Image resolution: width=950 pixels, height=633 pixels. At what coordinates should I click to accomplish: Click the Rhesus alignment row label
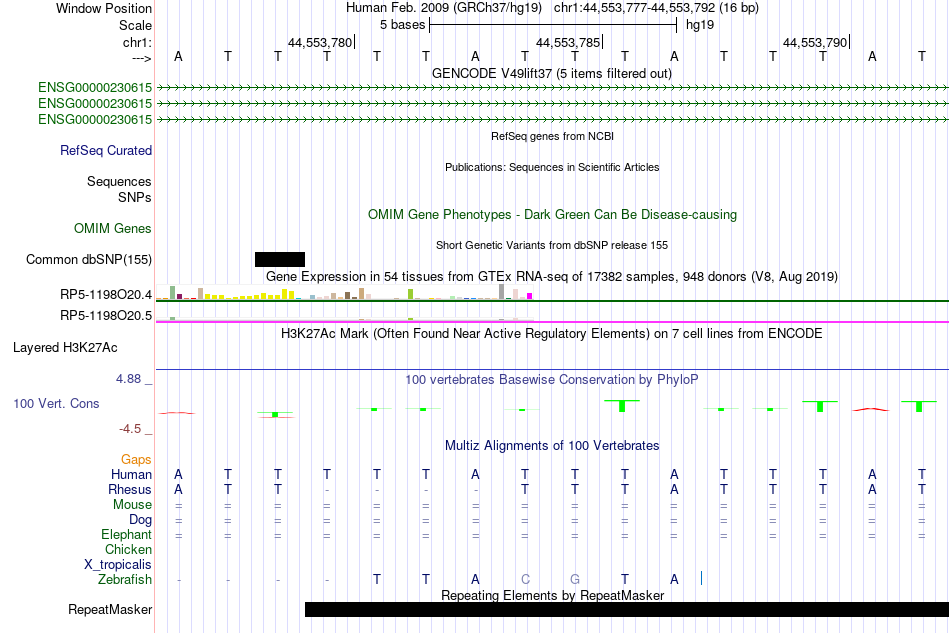tap(130, 489)
